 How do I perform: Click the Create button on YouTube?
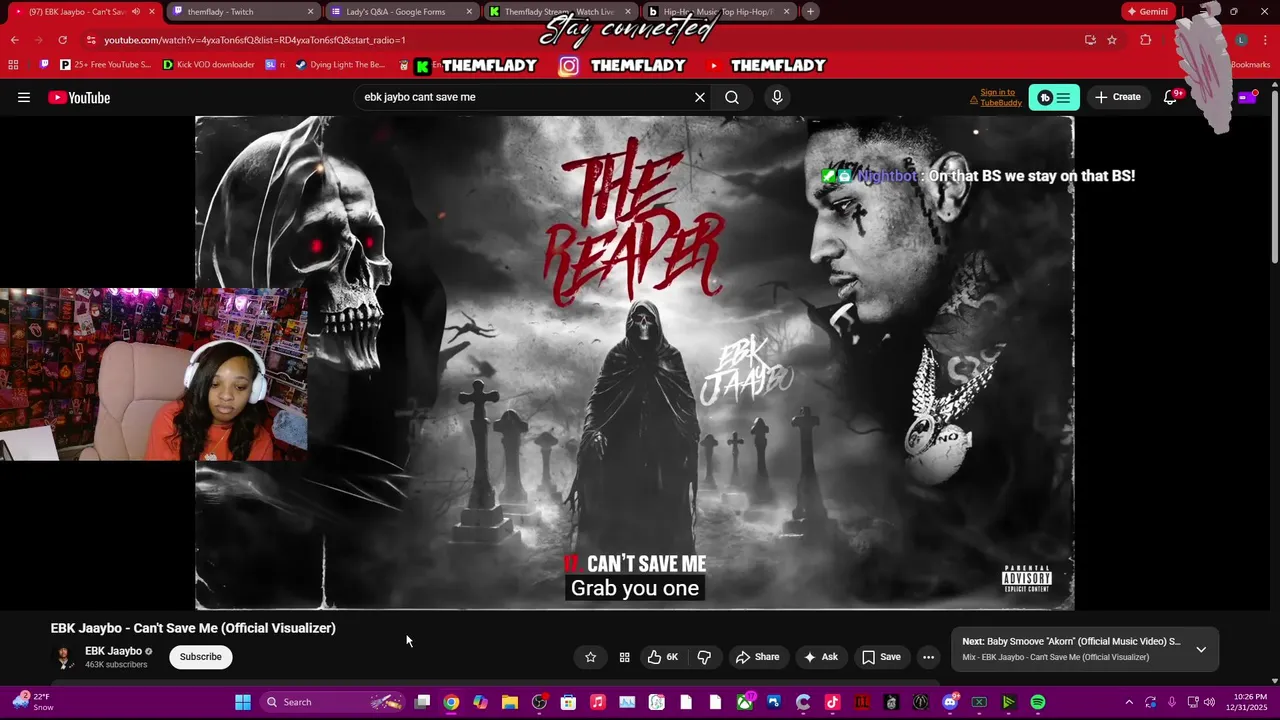[x=1117, y=97]
